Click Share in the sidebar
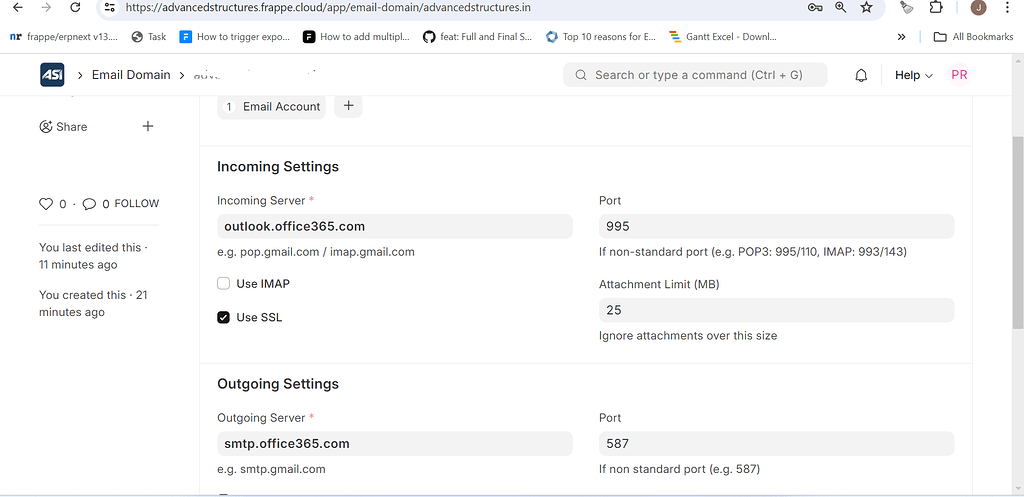 (63, 127)
